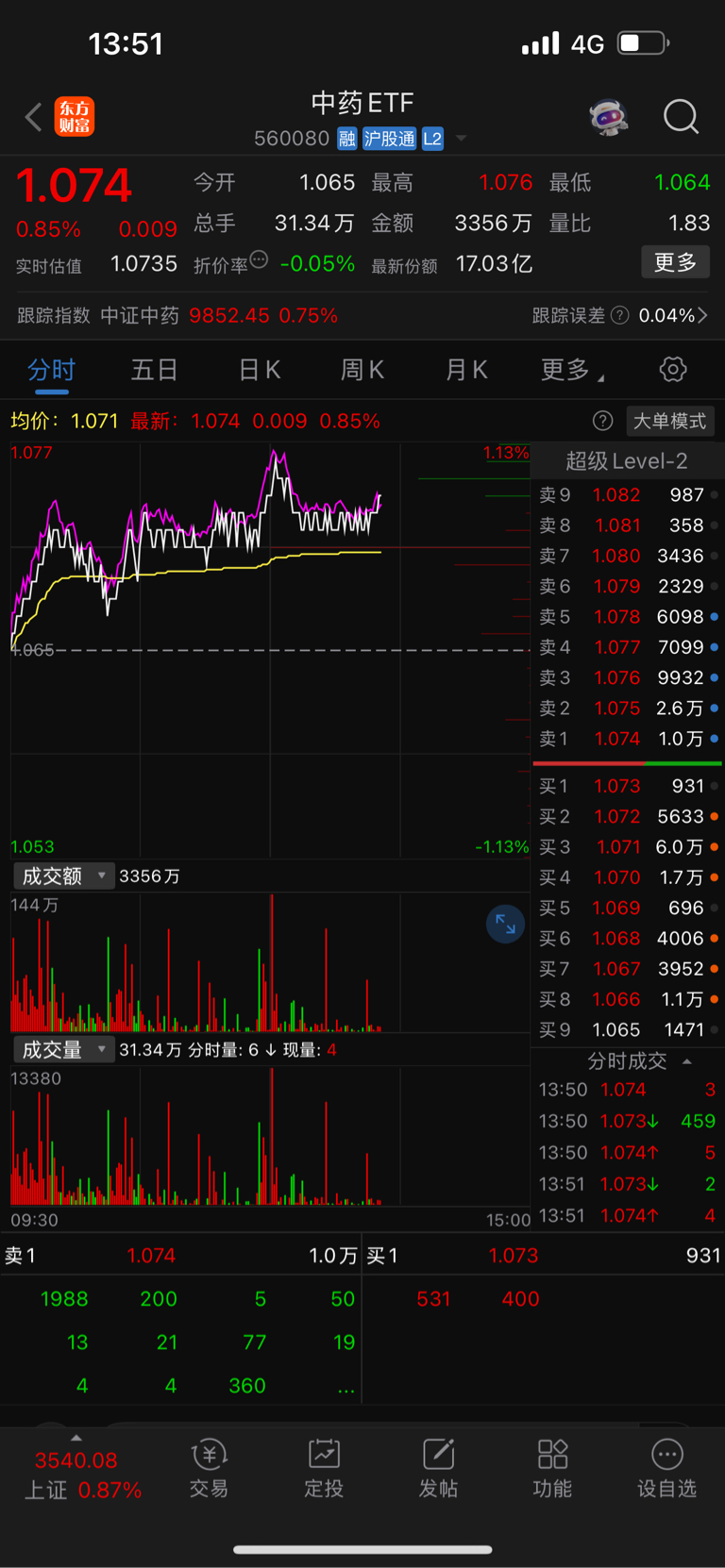Open the 成交量 indicator dropdown
The width and height of the screenshot is (725, 1568).
[x=64, y=1050]
